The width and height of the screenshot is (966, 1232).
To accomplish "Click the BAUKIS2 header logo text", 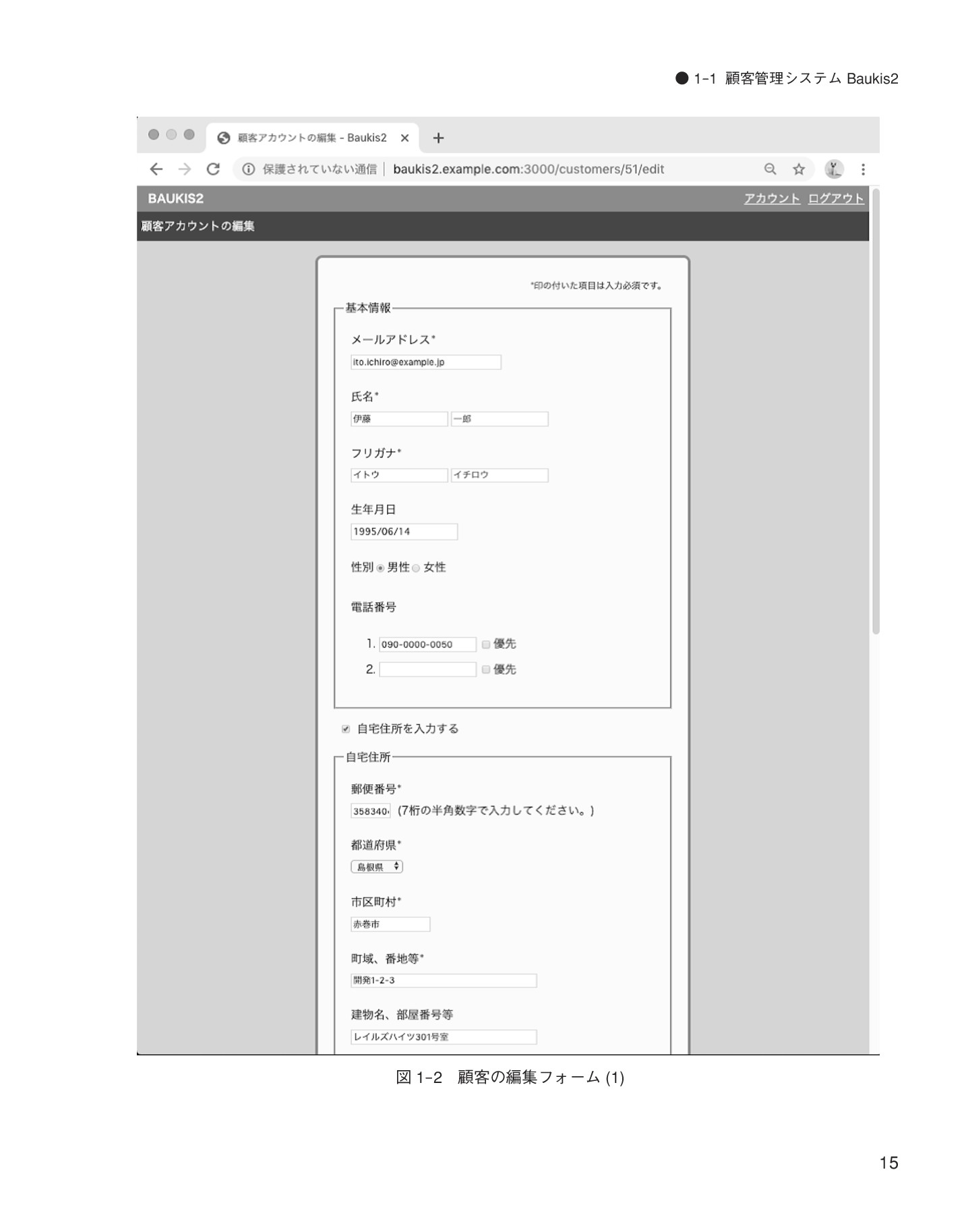I will (x=176, y=198).
